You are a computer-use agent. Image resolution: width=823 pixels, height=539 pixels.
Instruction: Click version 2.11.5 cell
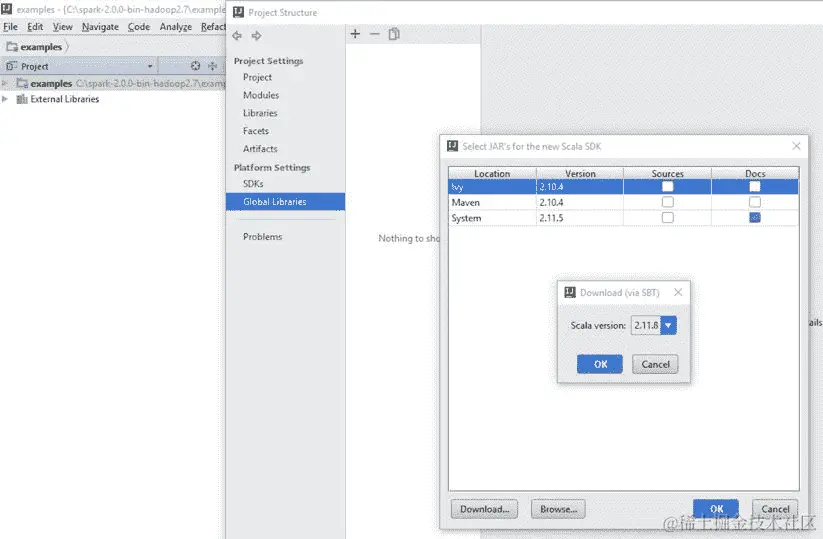580,218
